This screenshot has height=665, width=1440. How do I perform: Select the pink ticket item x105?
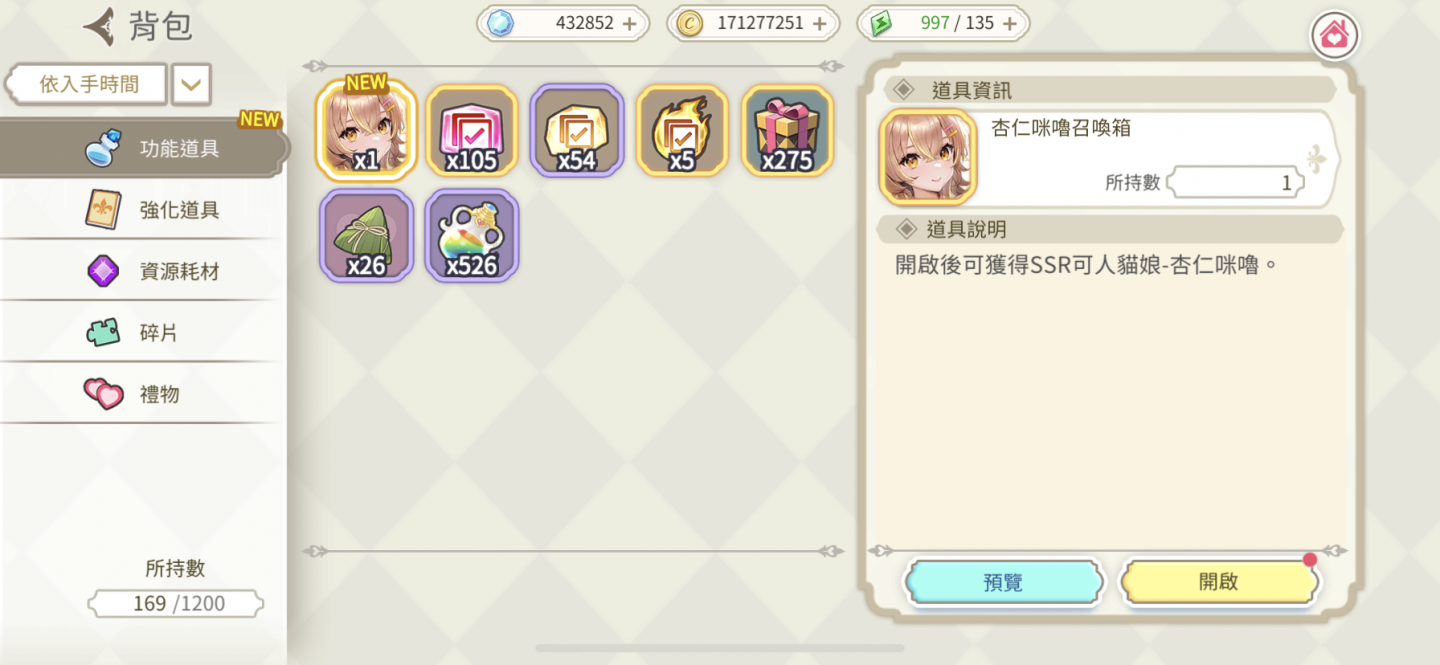pos(472,130)
